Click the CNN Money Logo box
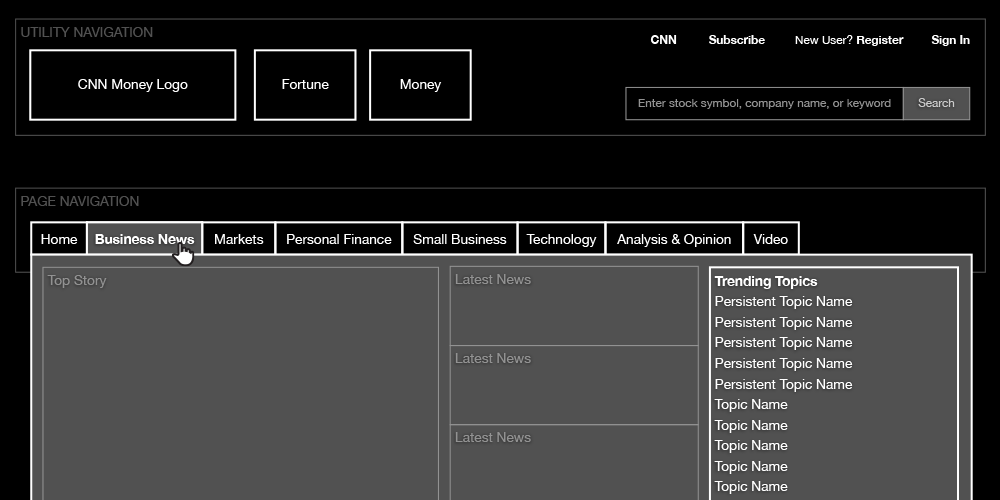Image resolution: width=1000 pixels, height=500 pixels. click(x=133, y=85)
